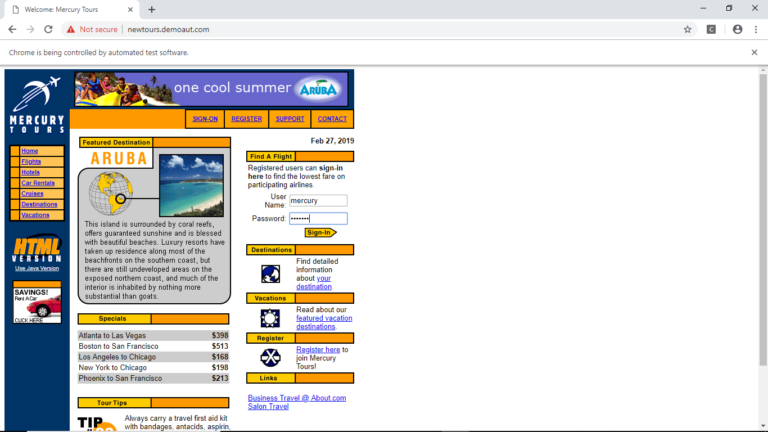The height and width of the screenshot is (432, 768).
Task: Select Flights in left sidebar
Action: [x=31, y=161]
